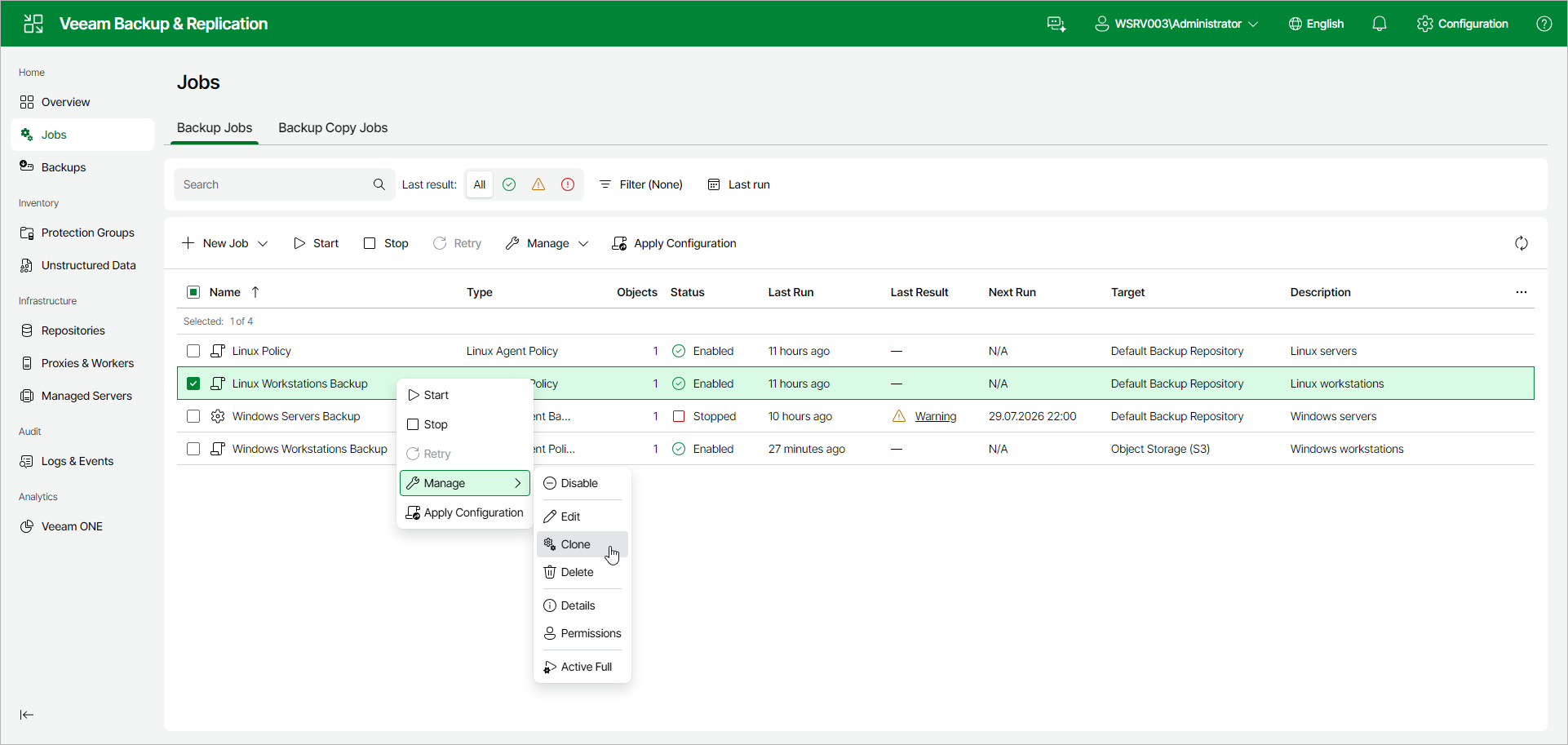Expand the New Job dropdown
The height and width of the screenshot is (745, 1568).
pos(225,243)
